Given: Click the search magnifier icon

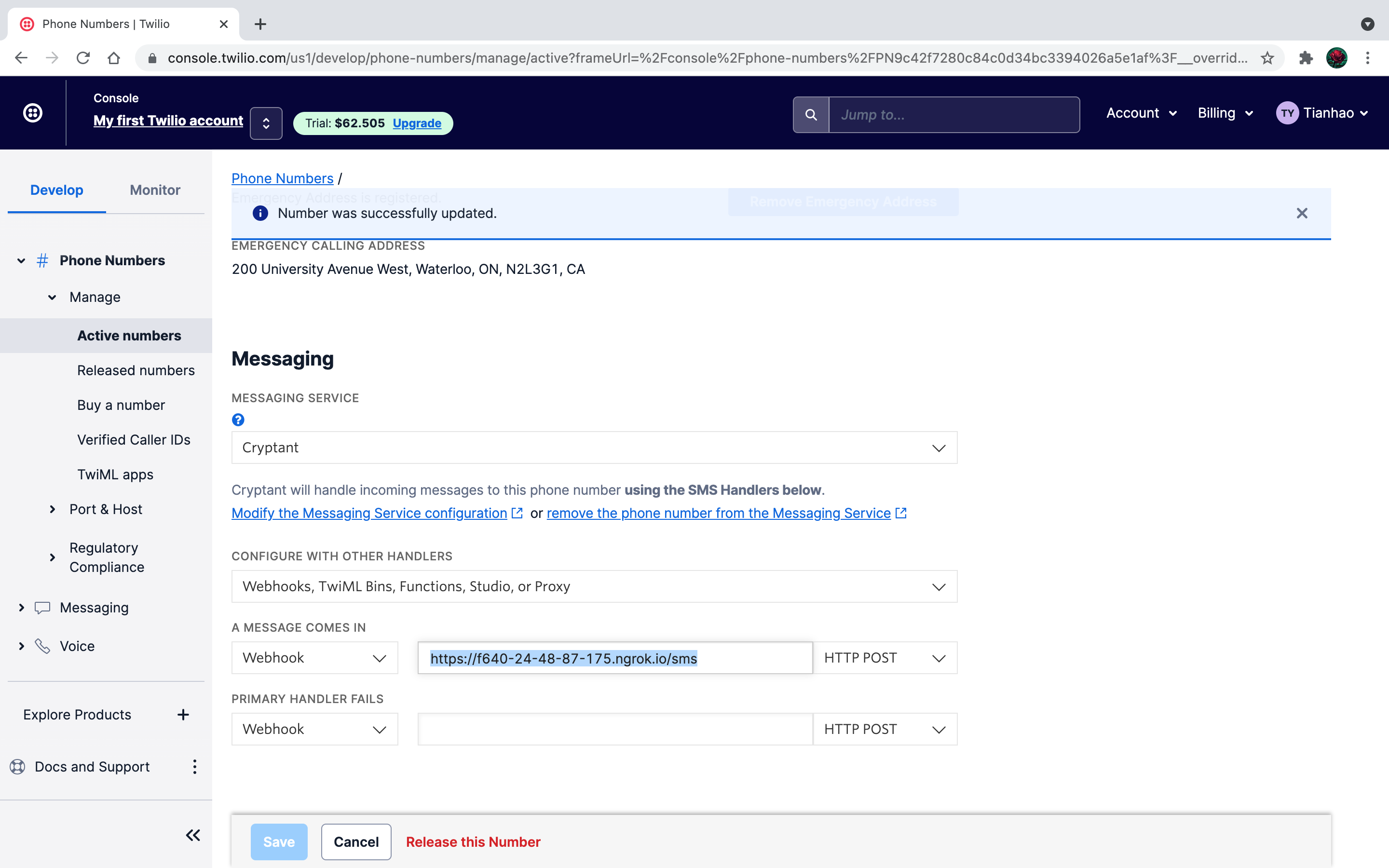Looking at the screenshot, I should click(x=810, y=115).
